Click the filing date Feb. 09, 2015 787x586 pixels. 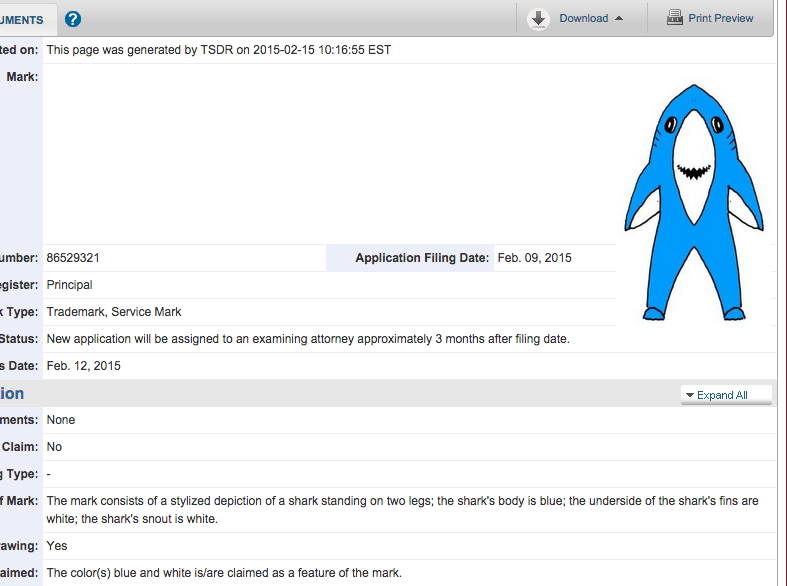(535, 258)
